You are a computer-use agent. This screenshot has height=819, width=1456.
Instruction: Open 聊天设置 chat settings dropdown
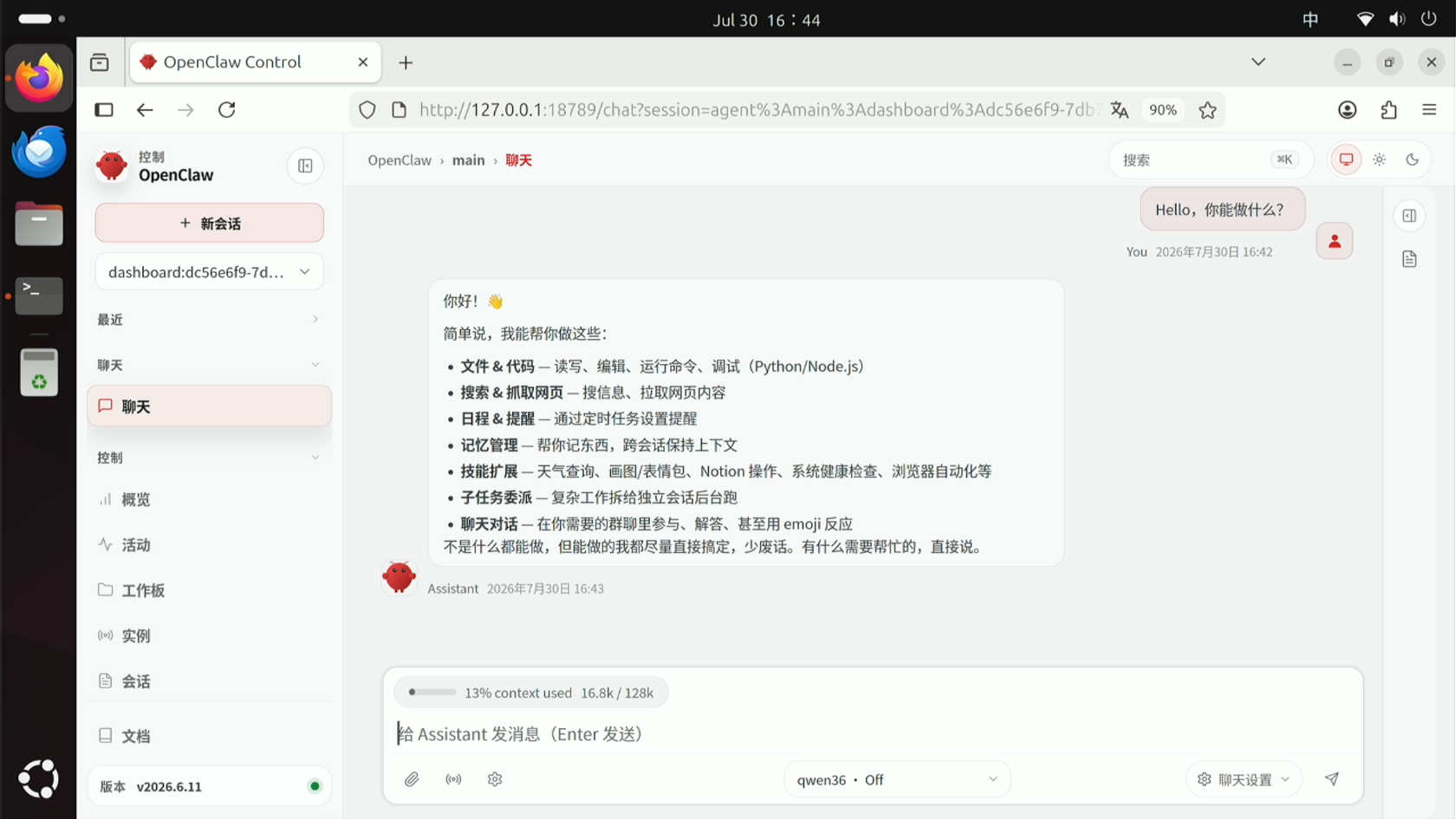(1244, 779)
